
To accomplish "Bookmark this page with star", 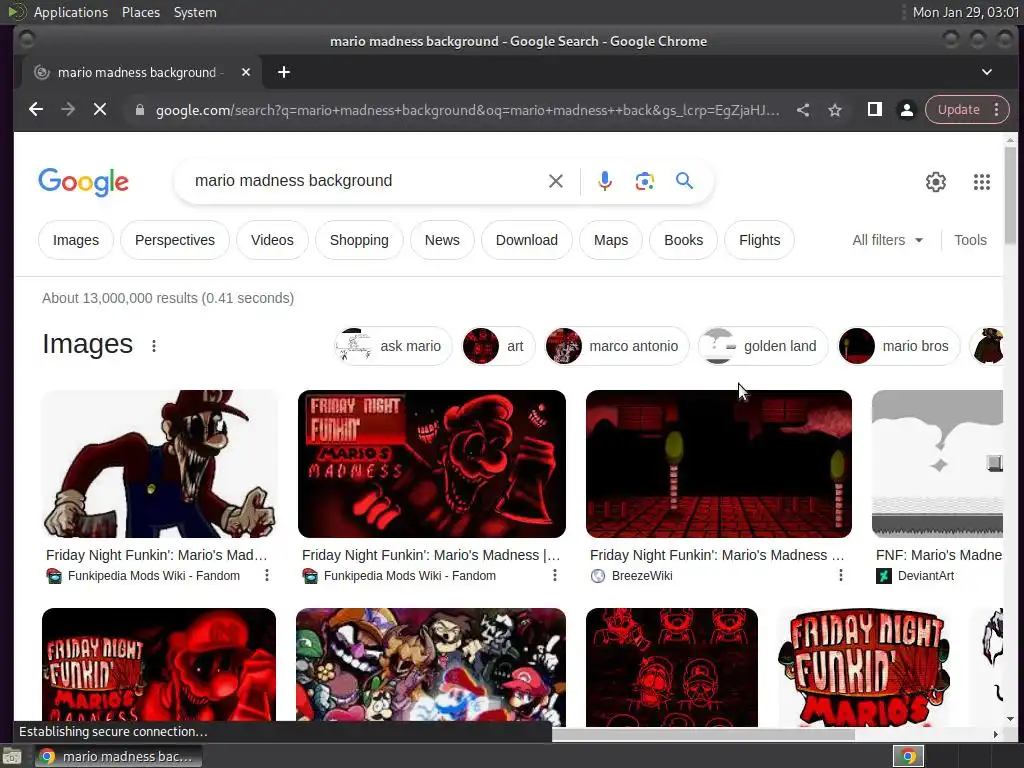I will click(835, 110).
